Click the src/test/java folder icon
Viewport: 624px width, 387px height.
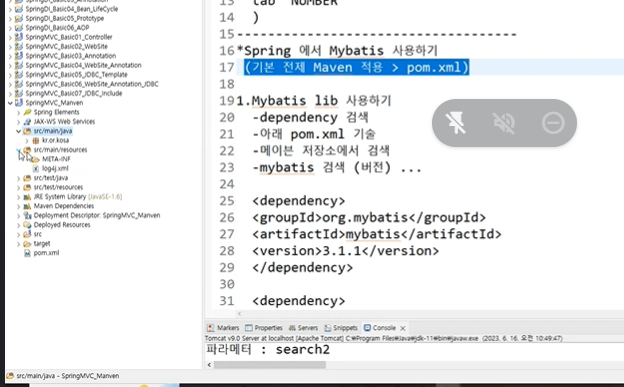coord(27,178)
